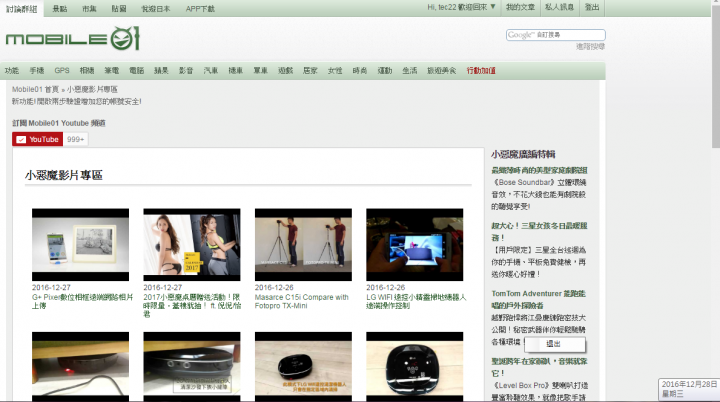Open the 超大心 Samsung article link
720x402 pixels.
click(x=540, y=232)
